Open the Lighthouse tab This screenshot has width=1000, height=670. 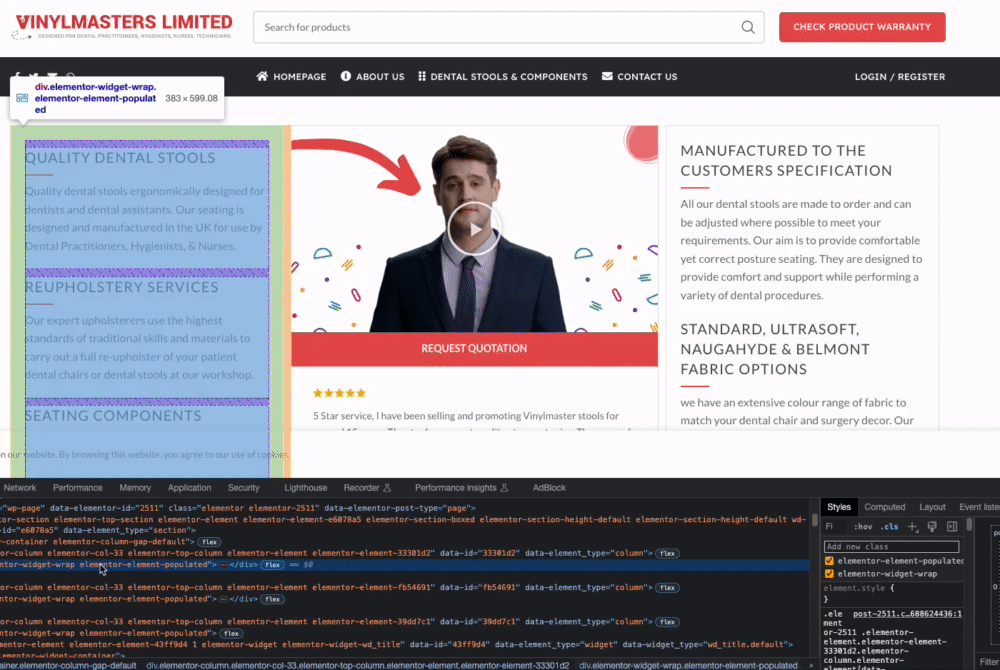[x=305, y=488]
